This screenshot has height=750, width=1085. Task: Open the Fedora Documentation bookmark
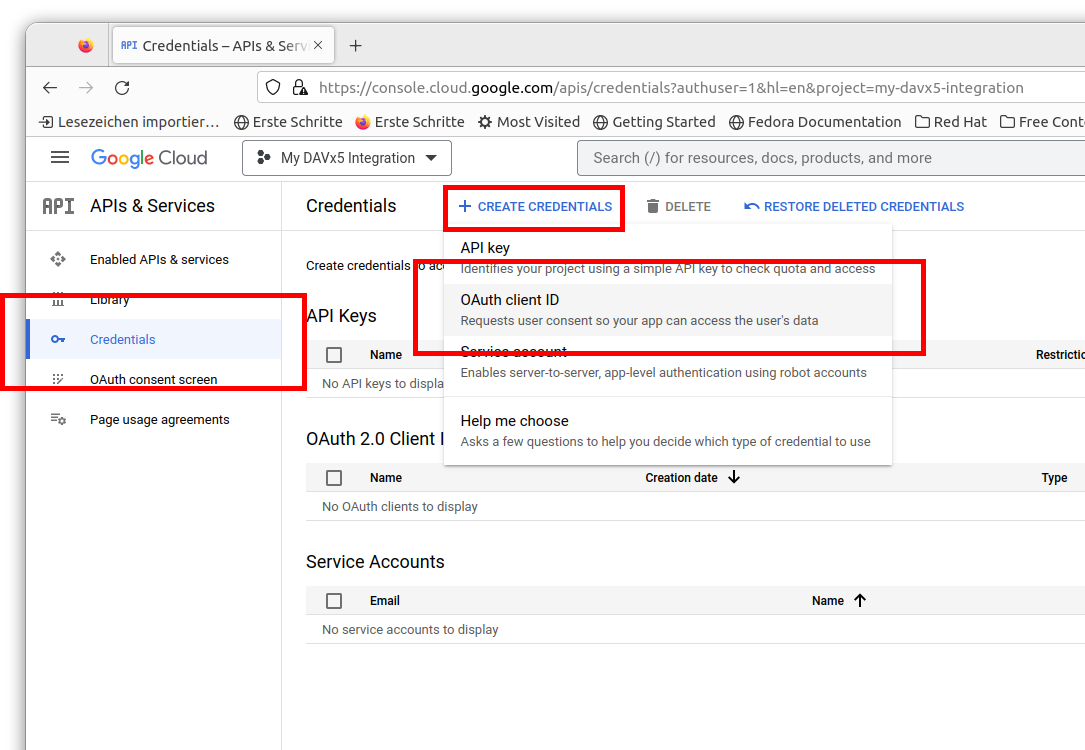click(815, 122)
